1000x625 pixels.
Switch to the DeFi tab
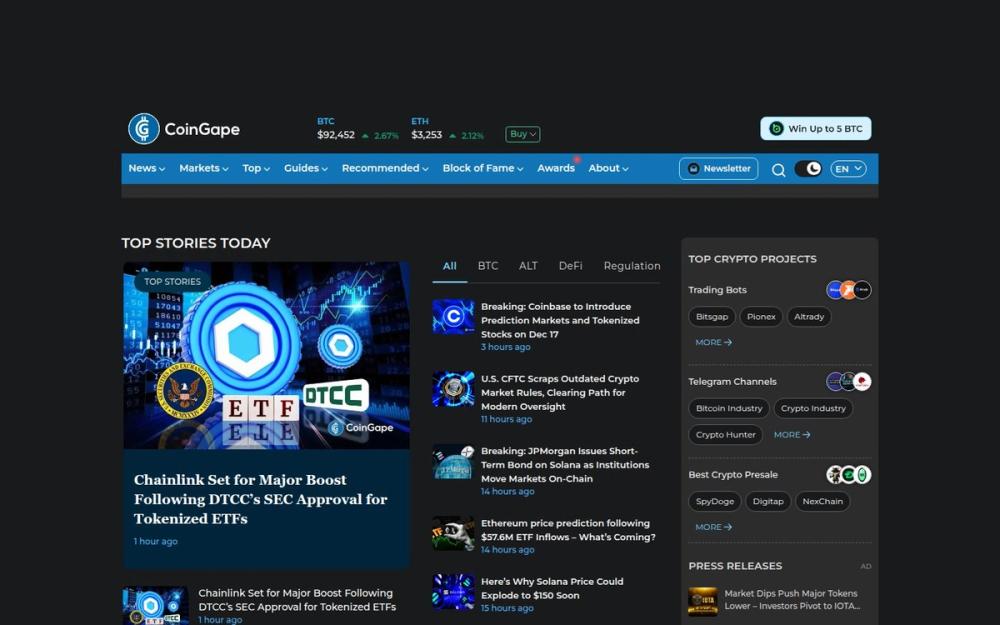pos(570,266)
